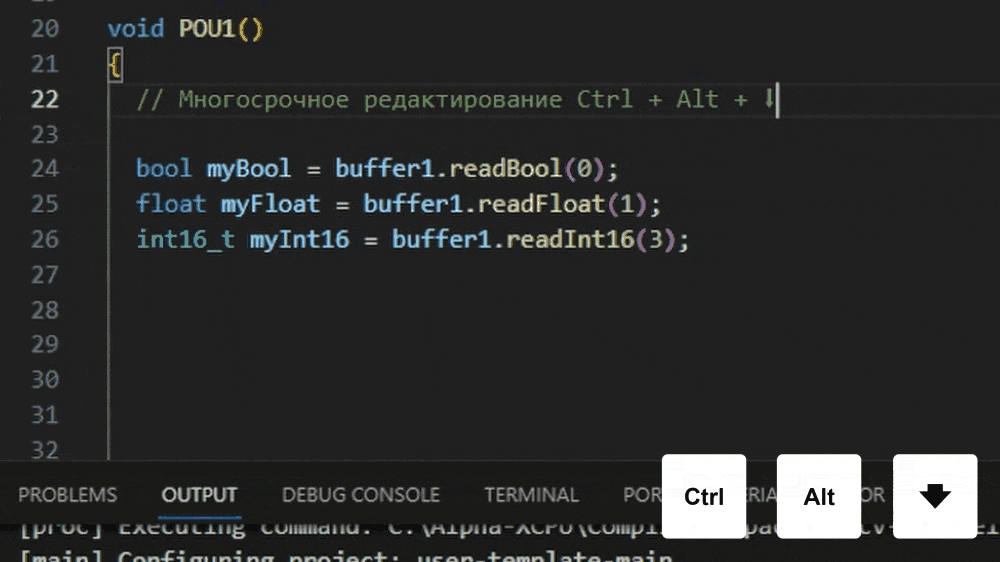Click the variable name myFloat
The width and height of the screenshot is (1000, 562).
(x=270, y=204)
